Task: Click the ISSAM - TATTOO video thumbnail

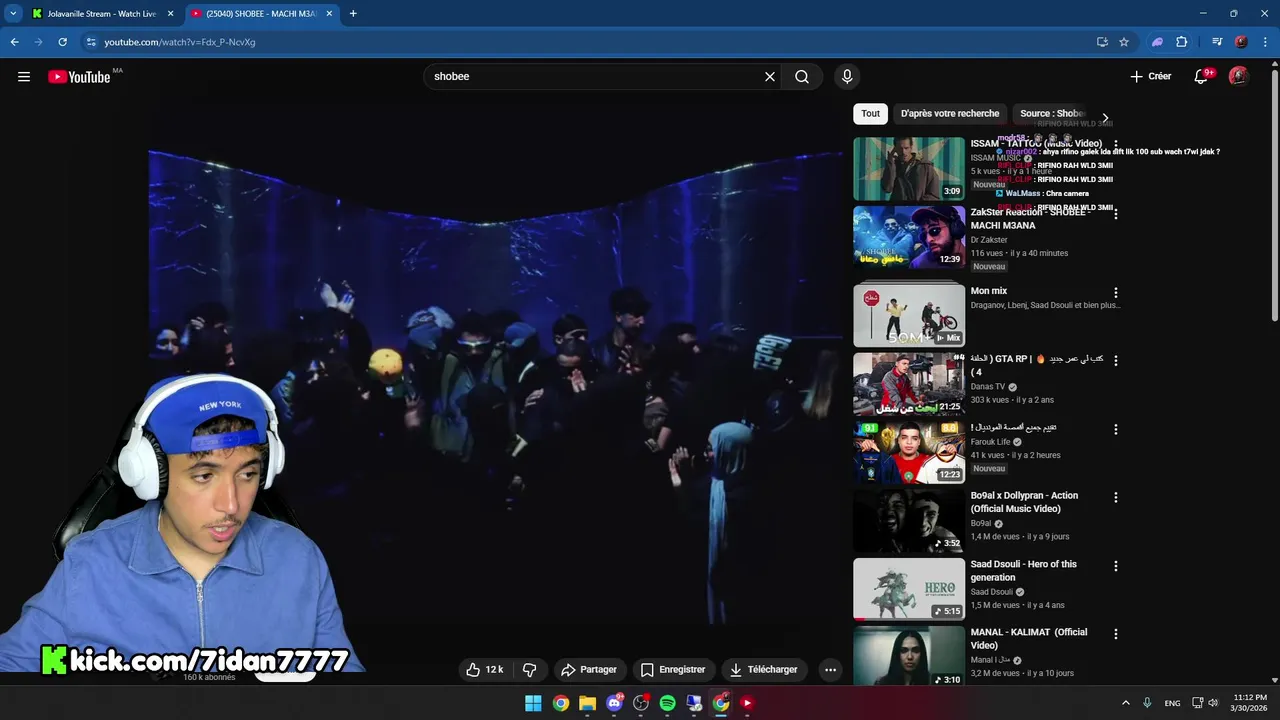Action: 909,169
